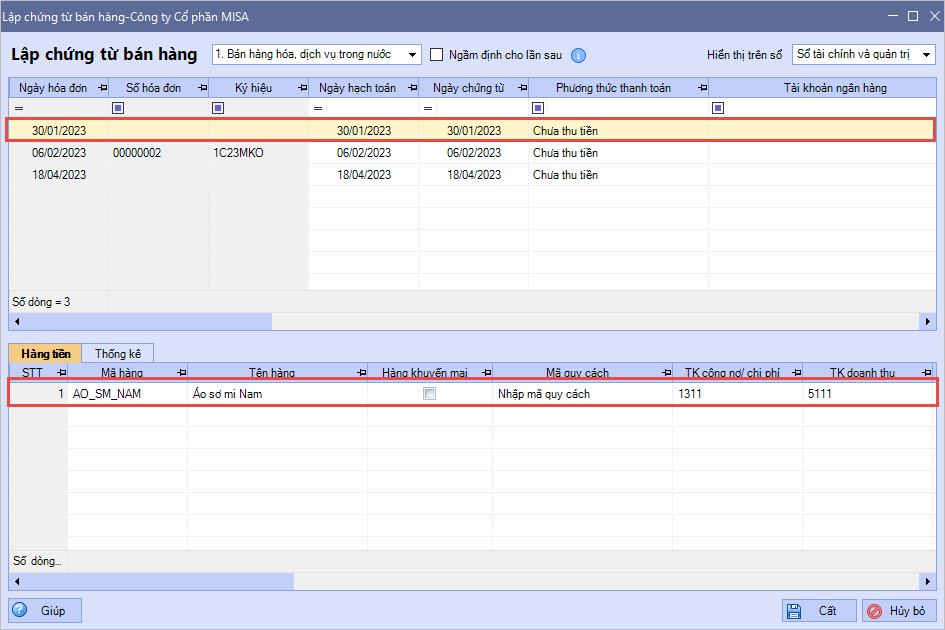This screenshot has width=945, height=630.
Task: Open filter operator icon under Ký hiệu
Action: pos(218,108)
